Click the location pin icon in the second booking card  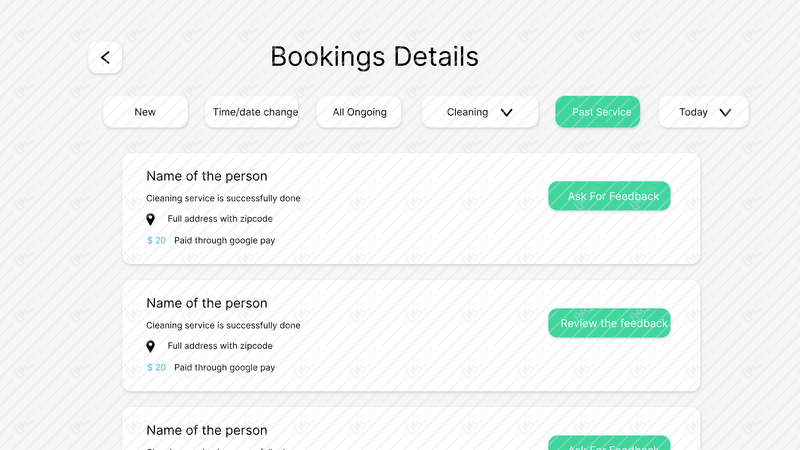pyautogui.click(x=151, y=346)
